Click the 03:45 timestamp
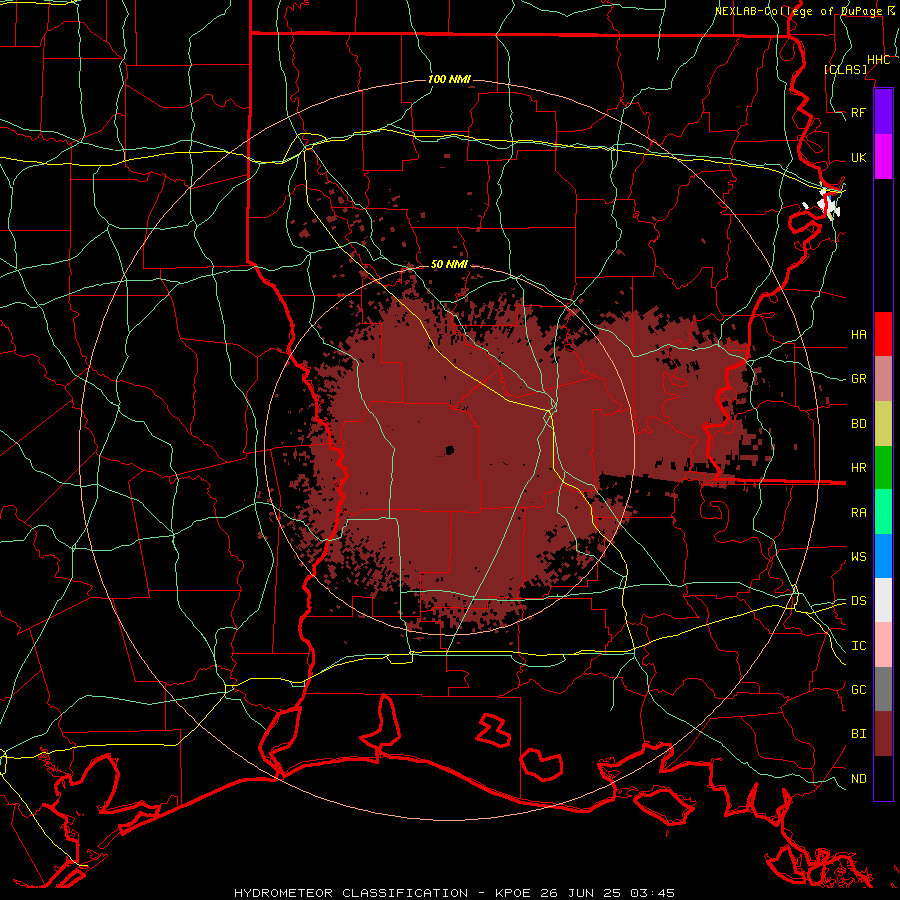 (x=655, y=893)
